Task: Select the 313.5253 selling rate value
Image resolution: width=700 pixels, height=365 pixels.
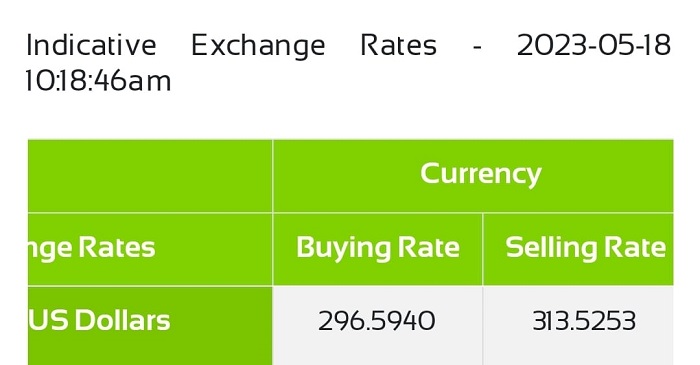Action: tap(584, 321)
